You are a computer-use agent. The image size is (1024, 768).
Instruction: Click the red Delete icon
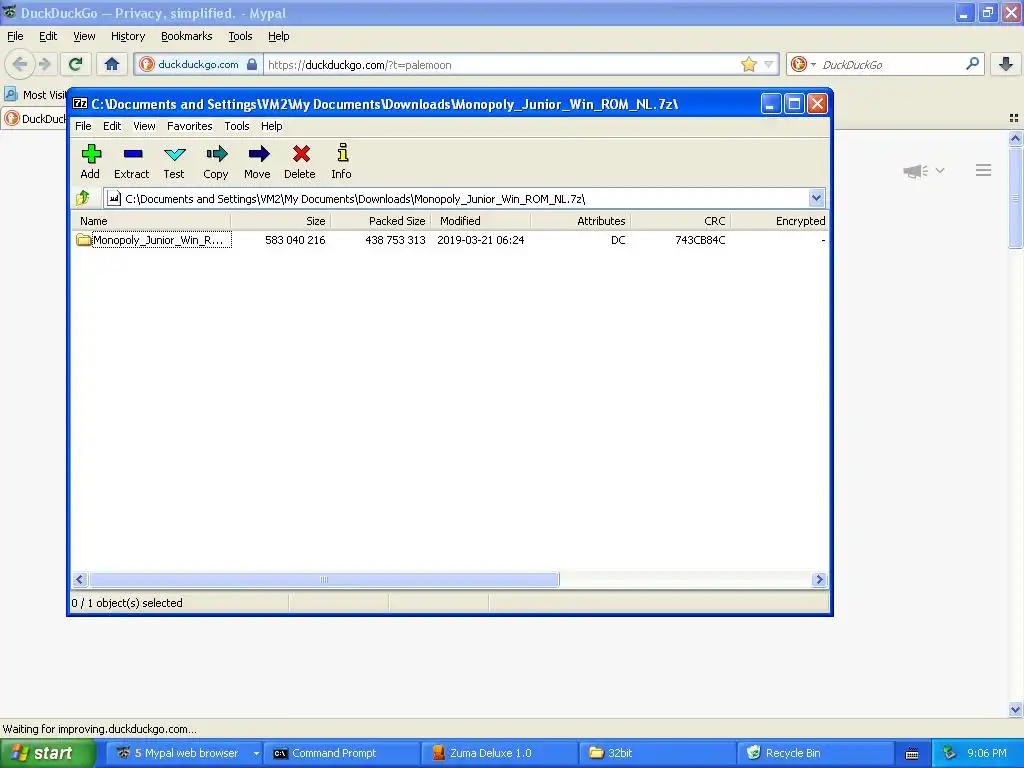300,161
